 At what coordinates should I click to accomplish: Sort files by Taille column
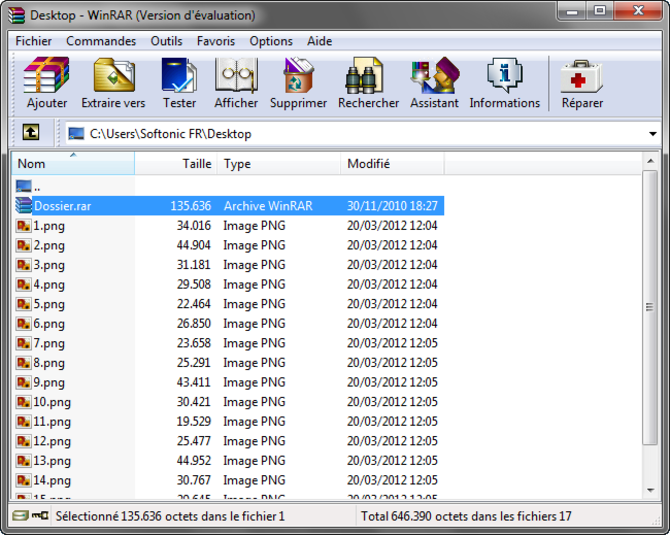coord(176,163)
